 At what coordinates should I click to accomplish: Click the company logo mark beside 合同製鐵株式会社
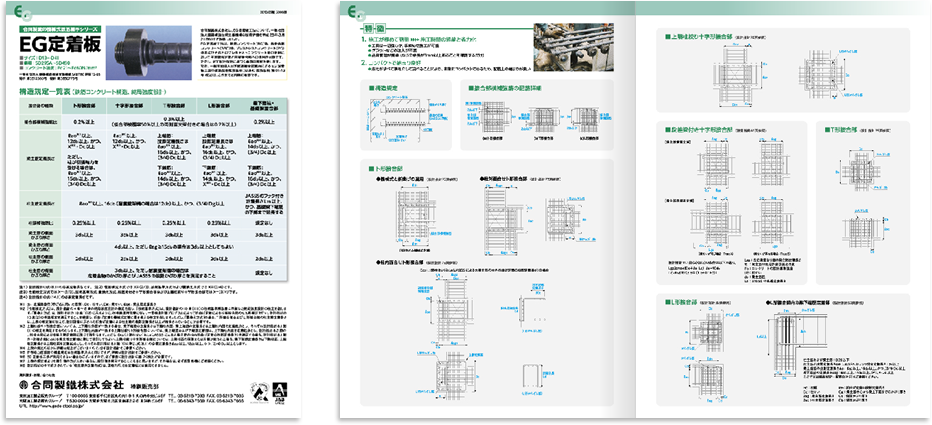(24, 384)
